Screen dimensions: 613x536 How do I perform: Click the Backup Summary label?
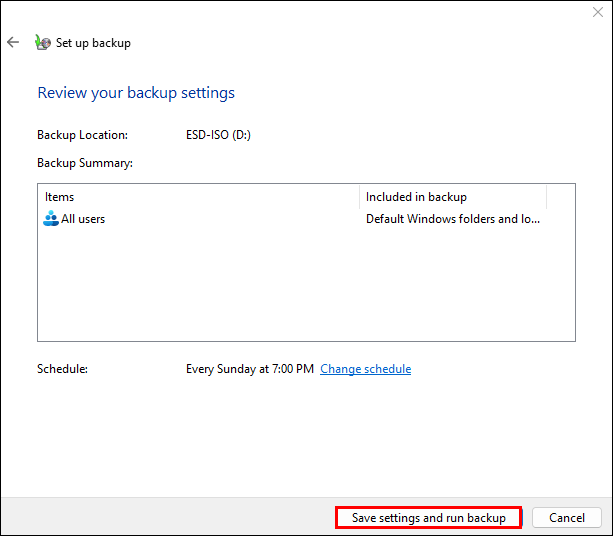point(85,162)
